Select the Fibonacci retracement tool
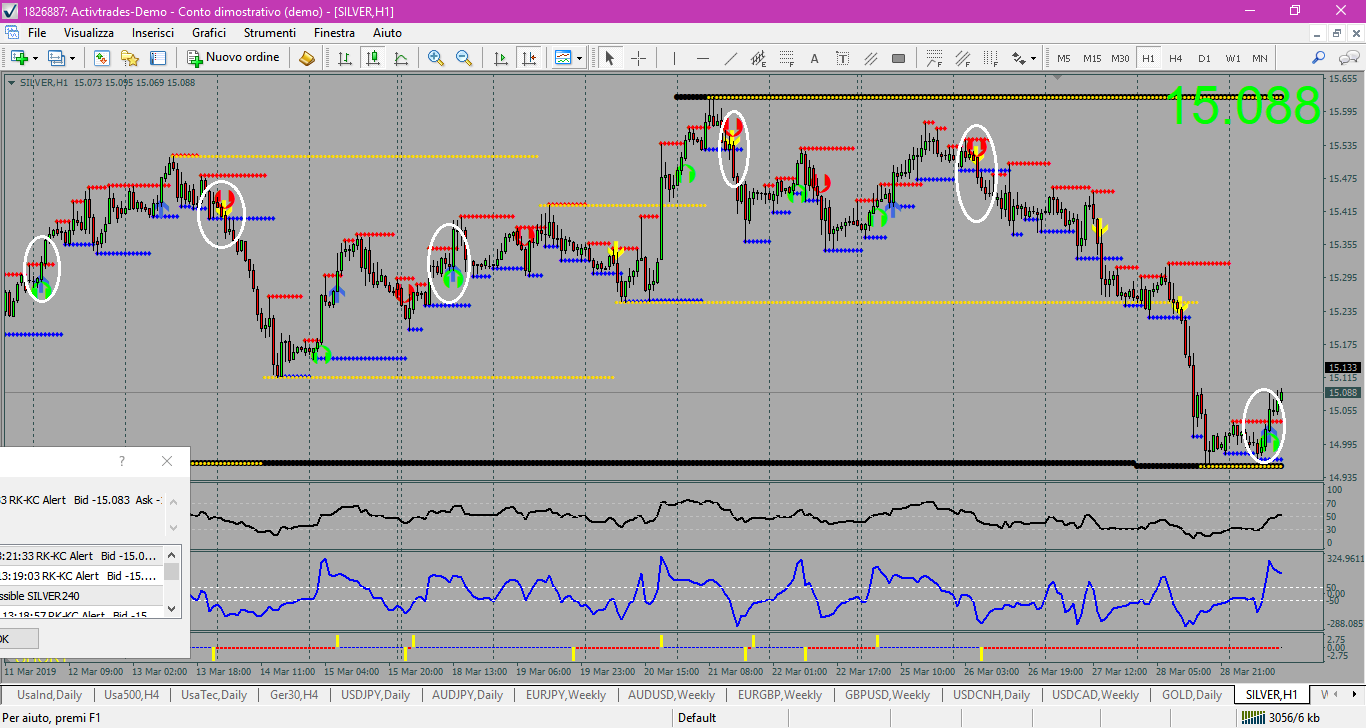1366x728 pixels. [x=787, y=58]
